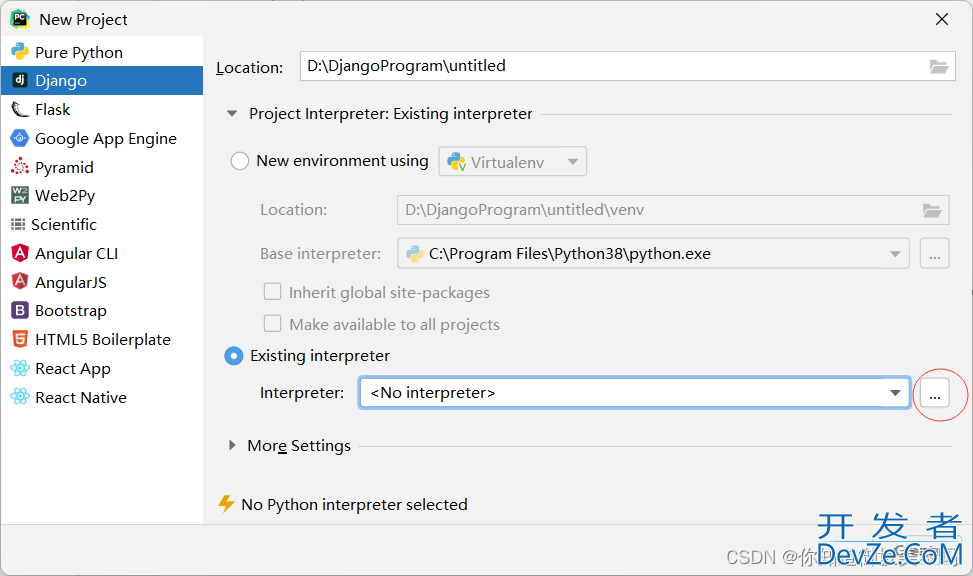Open the No interpreter dropdown list

[x=634, y=392]
